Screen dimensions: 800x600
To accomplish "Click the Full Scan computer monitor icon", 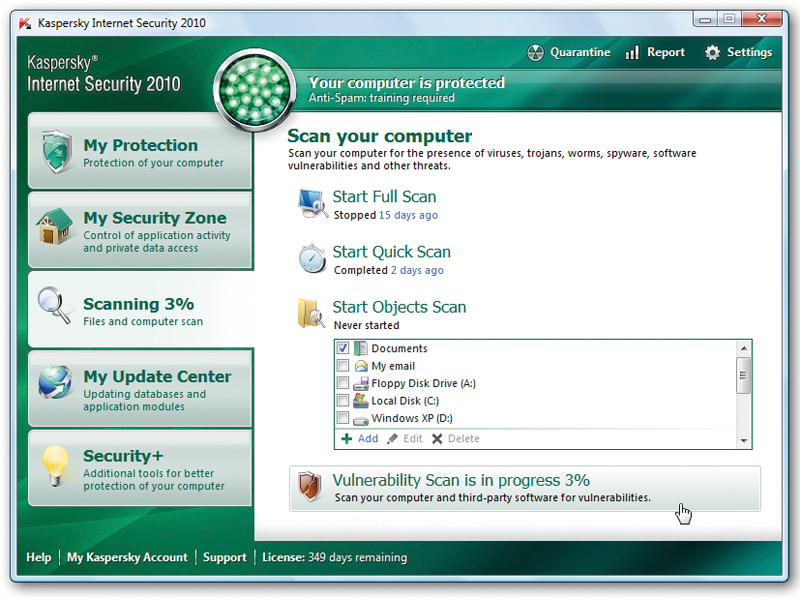I will 313,204.
